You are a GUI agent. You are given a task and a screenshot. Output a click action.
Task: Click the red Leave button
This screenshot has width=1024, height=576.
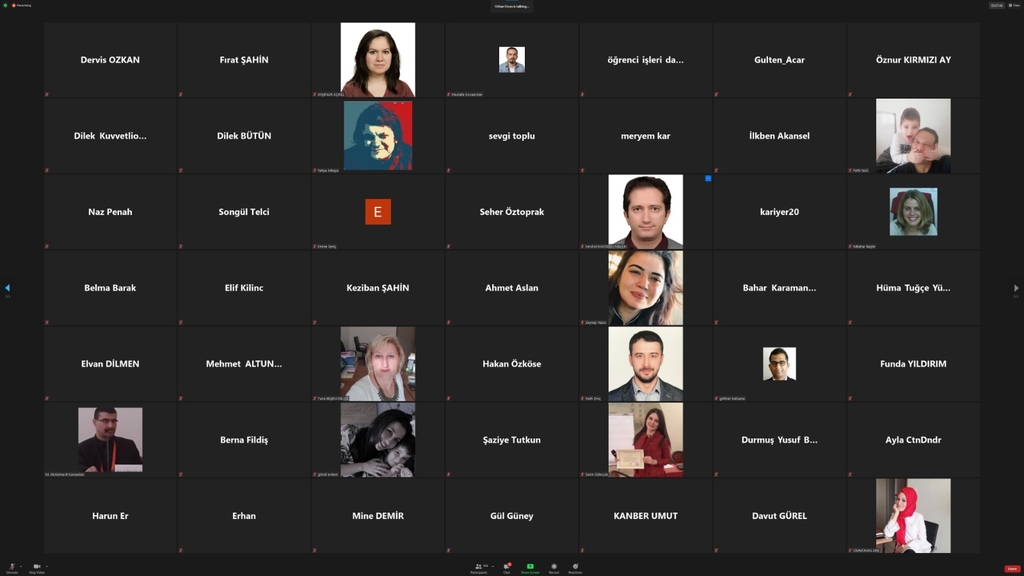point(1012,568)
